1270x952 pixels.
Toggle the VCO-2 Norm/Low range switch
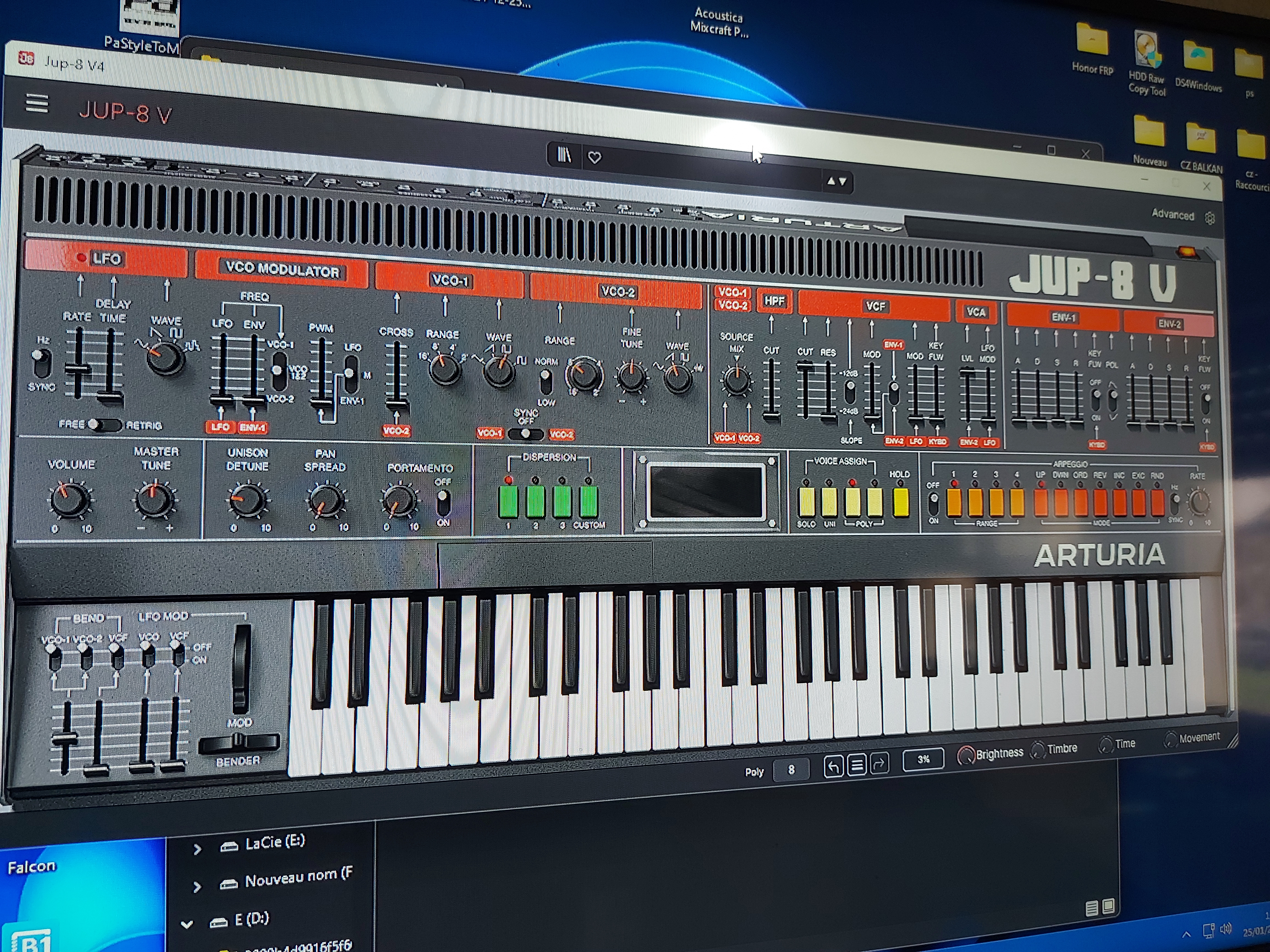coord(545,382)
